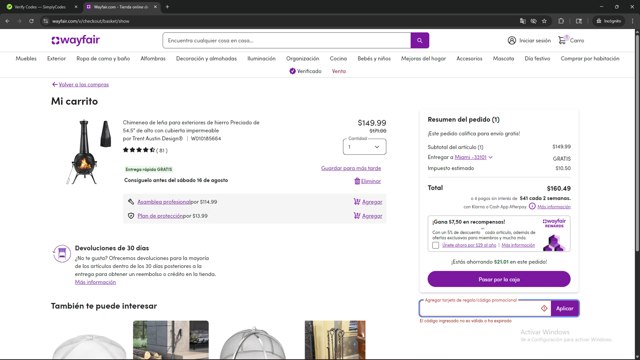Click the Eliminar link
The image size is (640, 360).
pyautogui.click(x=371, y=181)
